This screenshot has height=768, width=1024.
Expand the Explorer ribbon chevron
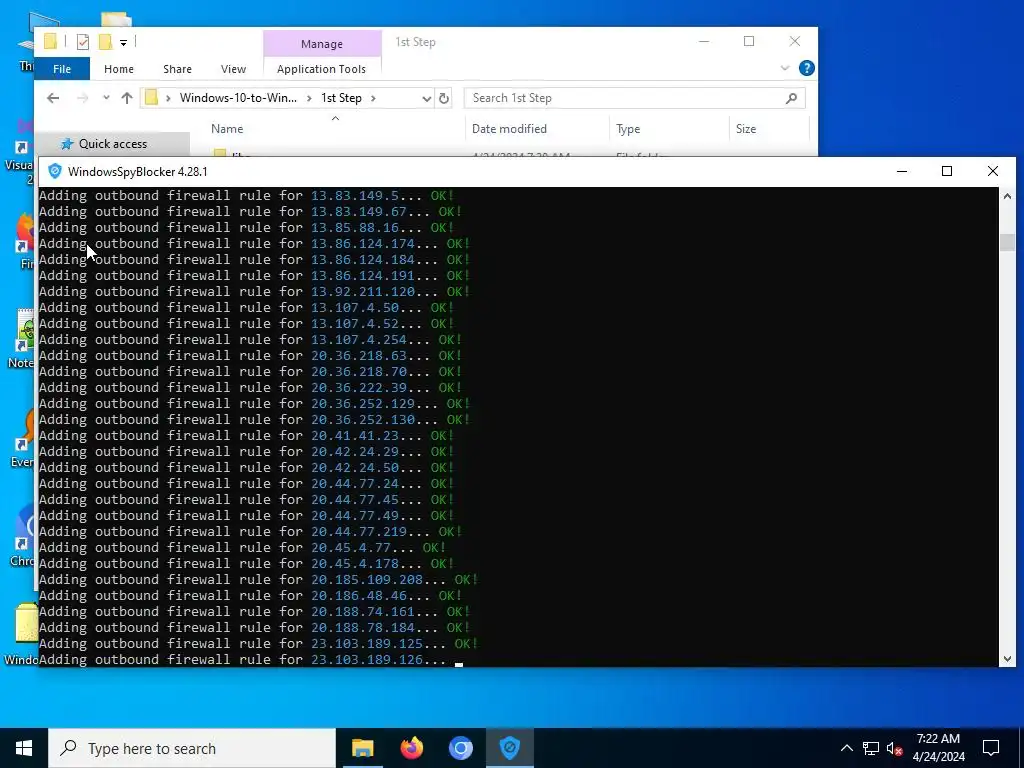click(785, 68)
